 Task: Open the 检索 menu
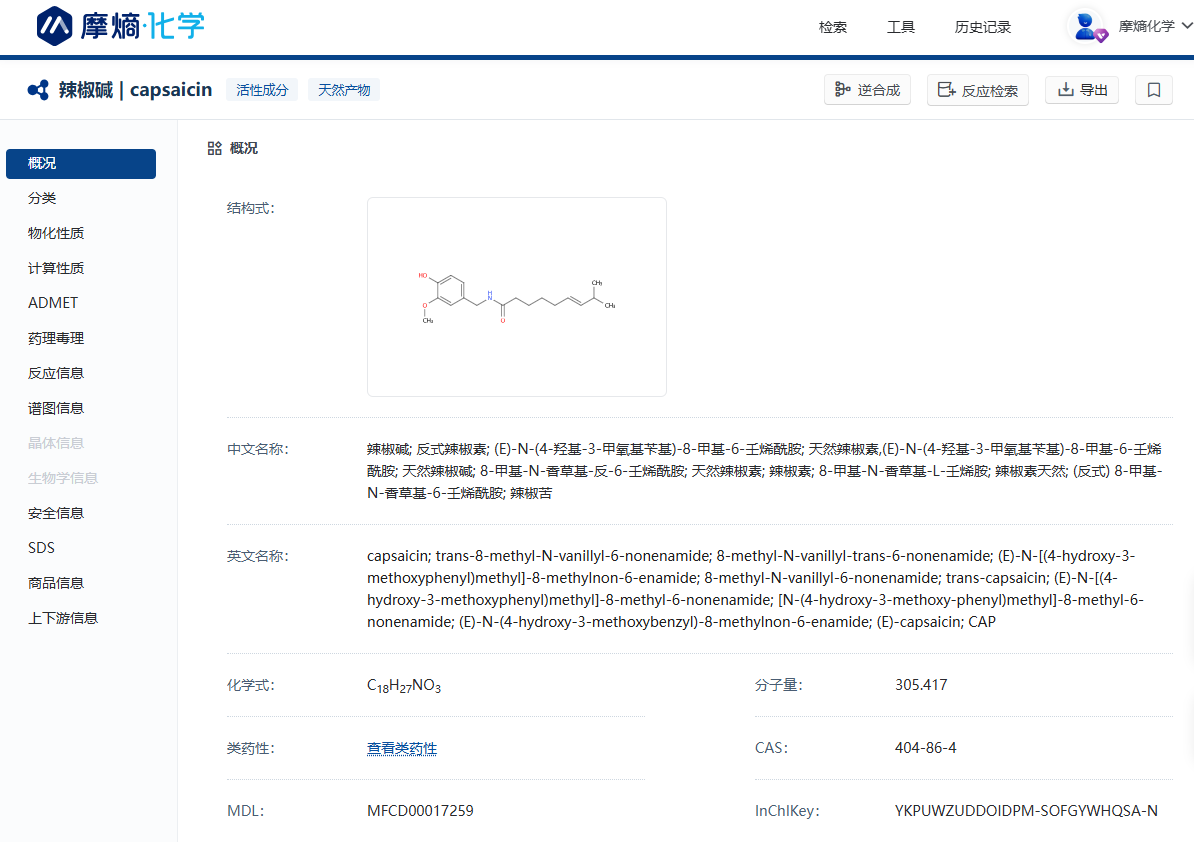(832, 27)
